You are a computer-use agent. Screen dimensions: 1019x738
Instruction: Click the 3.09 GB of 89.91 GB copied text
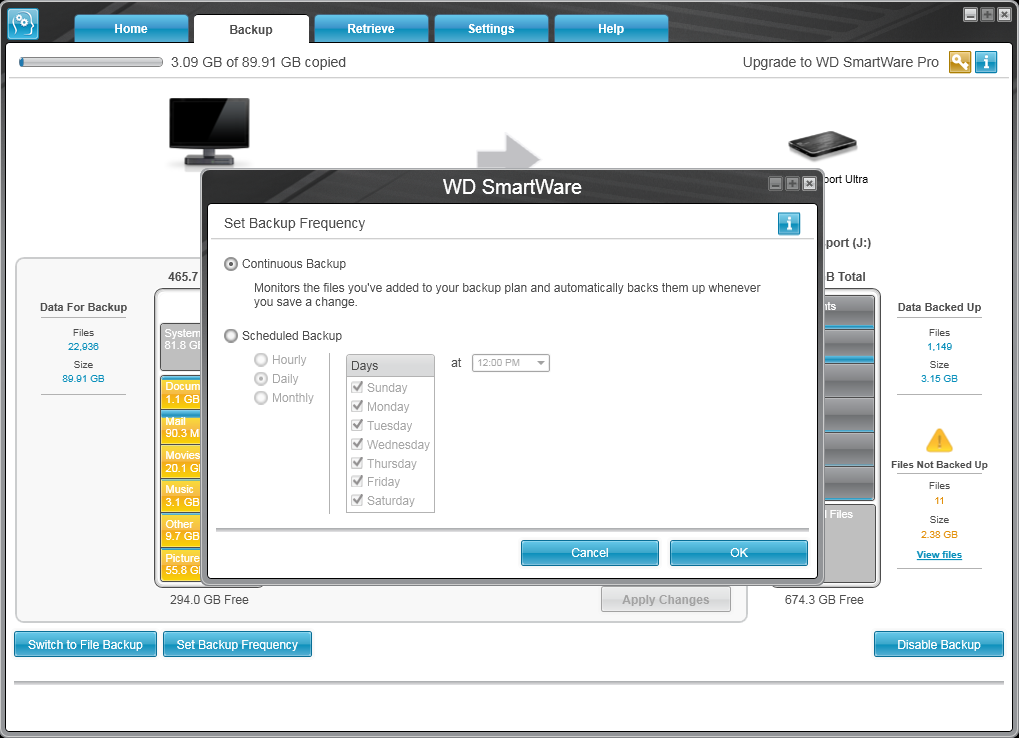[x=258, y=62]
